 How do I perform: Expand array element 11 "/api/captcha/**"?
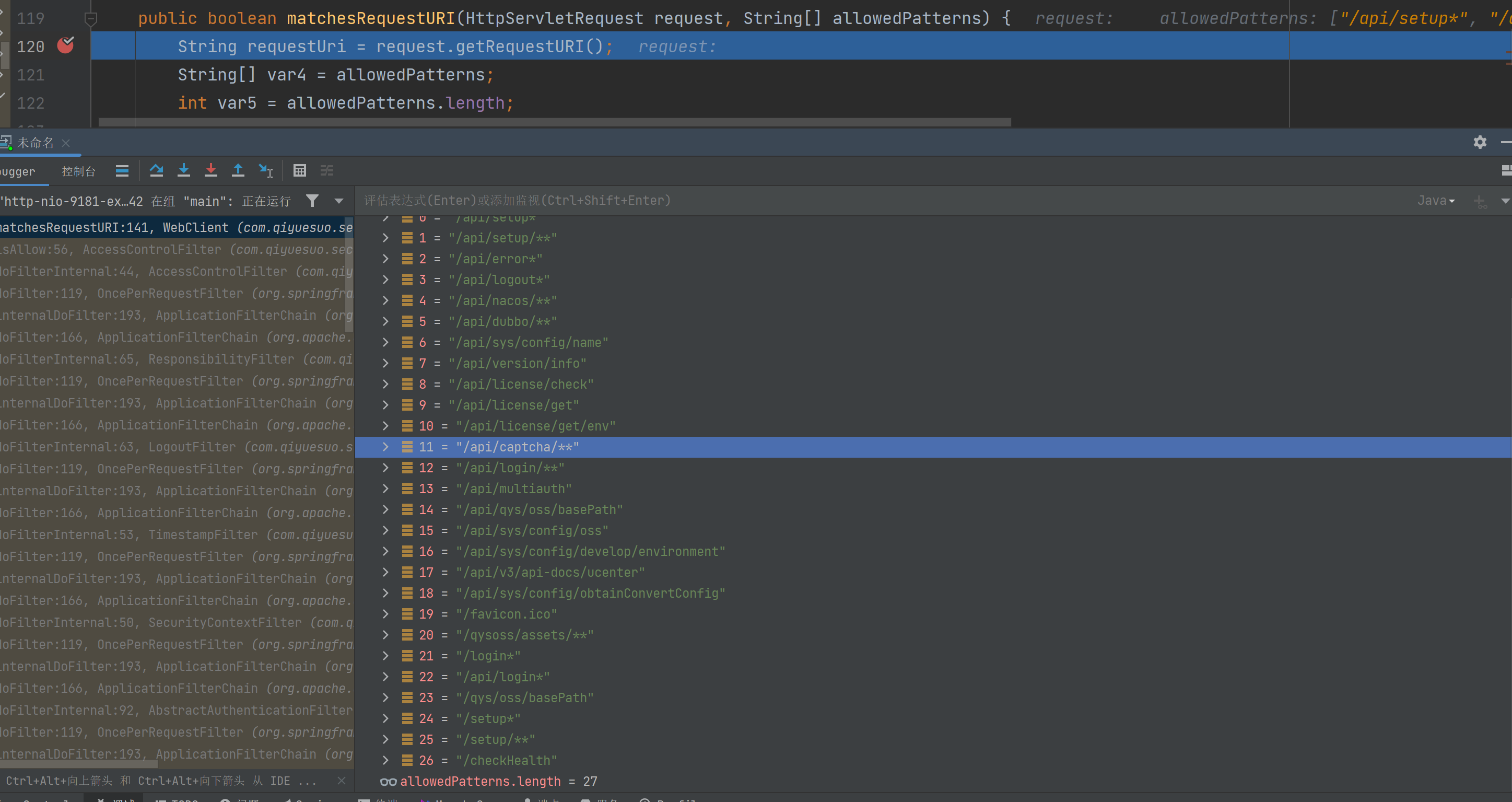coord(385,447)
